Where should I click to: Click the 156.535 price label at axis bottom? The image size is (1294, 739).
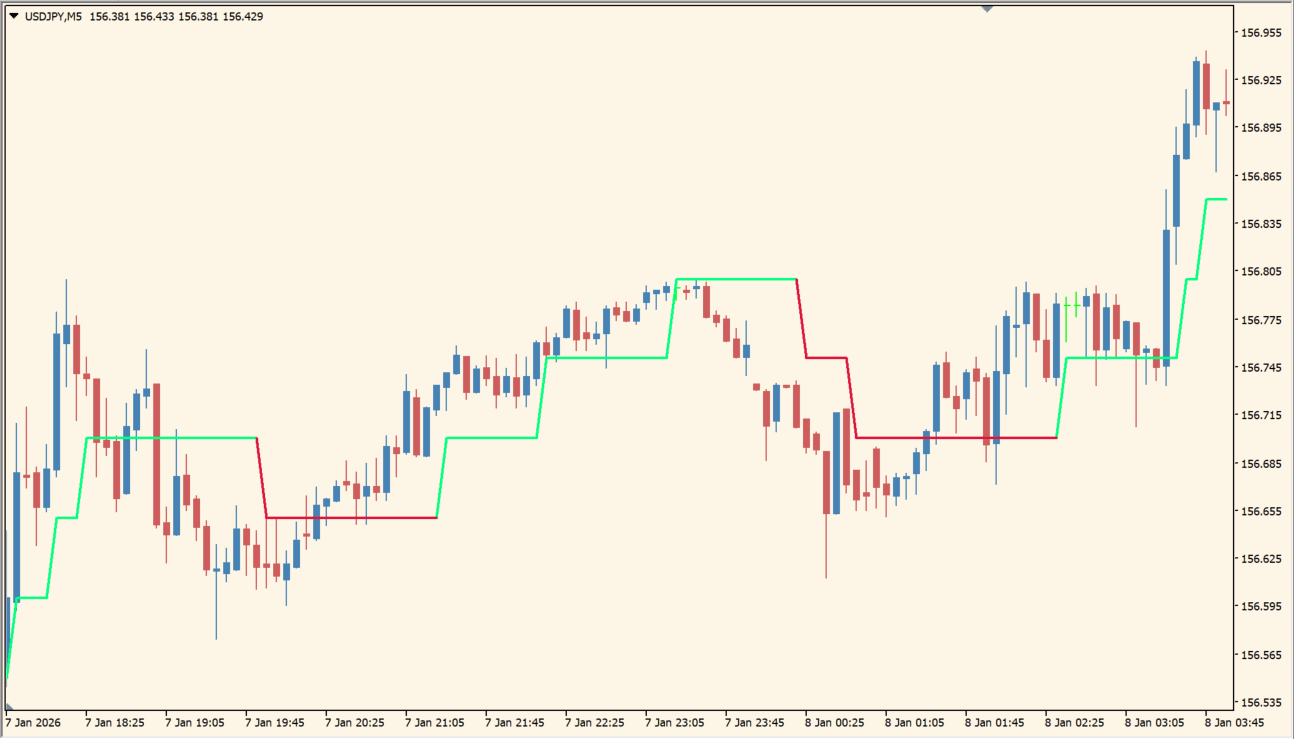tap(1260, 702)
